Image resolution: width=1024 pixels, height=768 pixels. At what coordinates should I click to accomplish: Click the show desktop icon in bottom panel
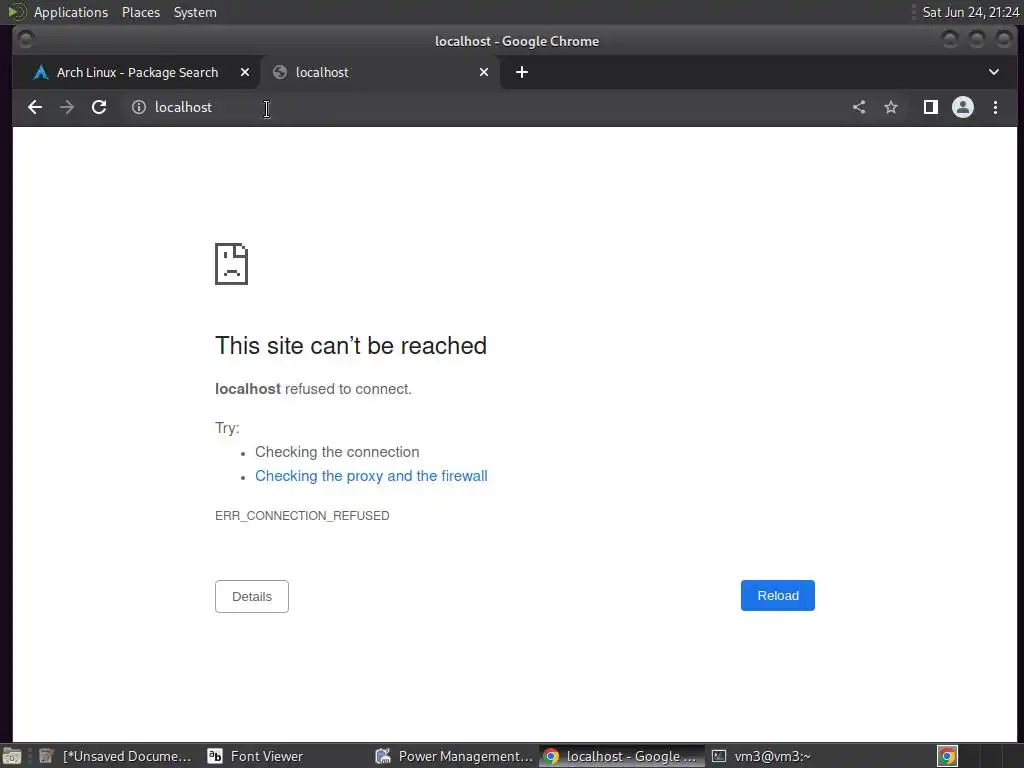12,756
